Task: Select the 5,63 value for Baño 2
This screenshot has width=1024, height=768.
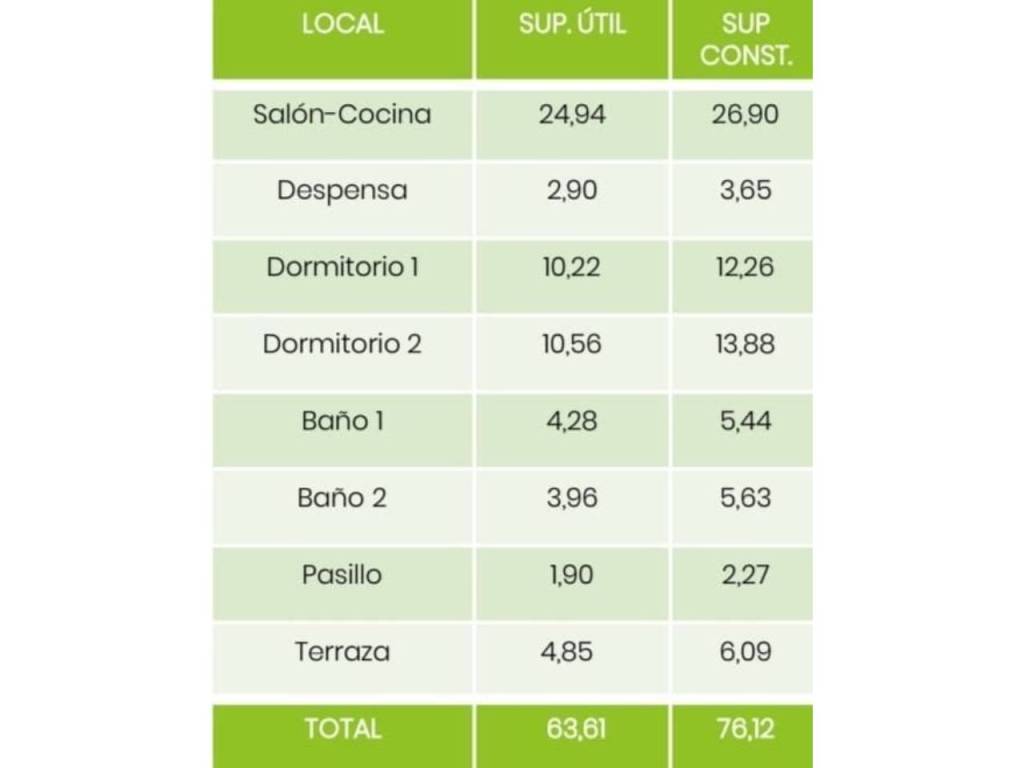Action: pos(745,498)
